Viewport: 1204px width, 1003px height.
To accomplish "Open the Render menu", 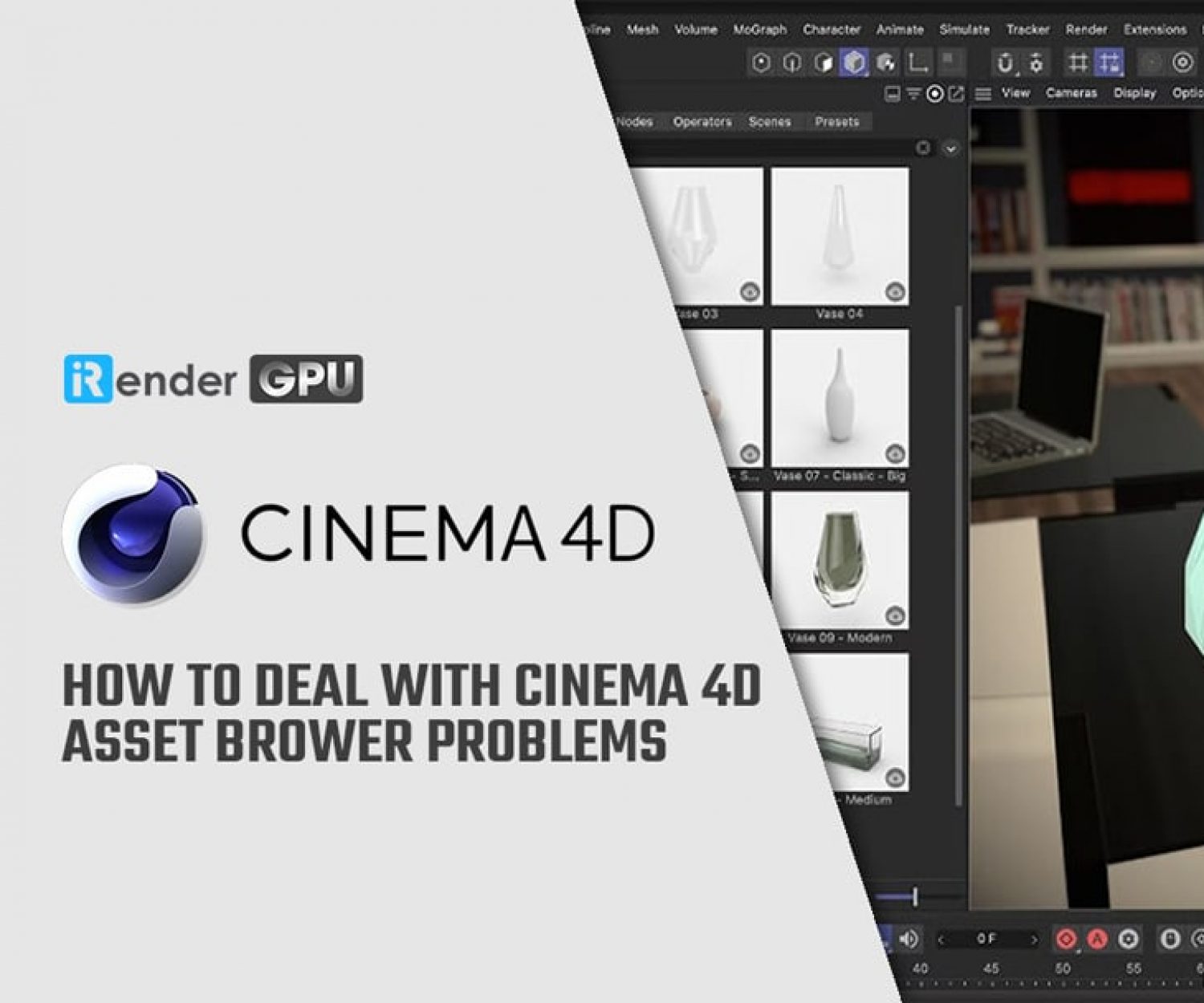I will pos(1086,30).
